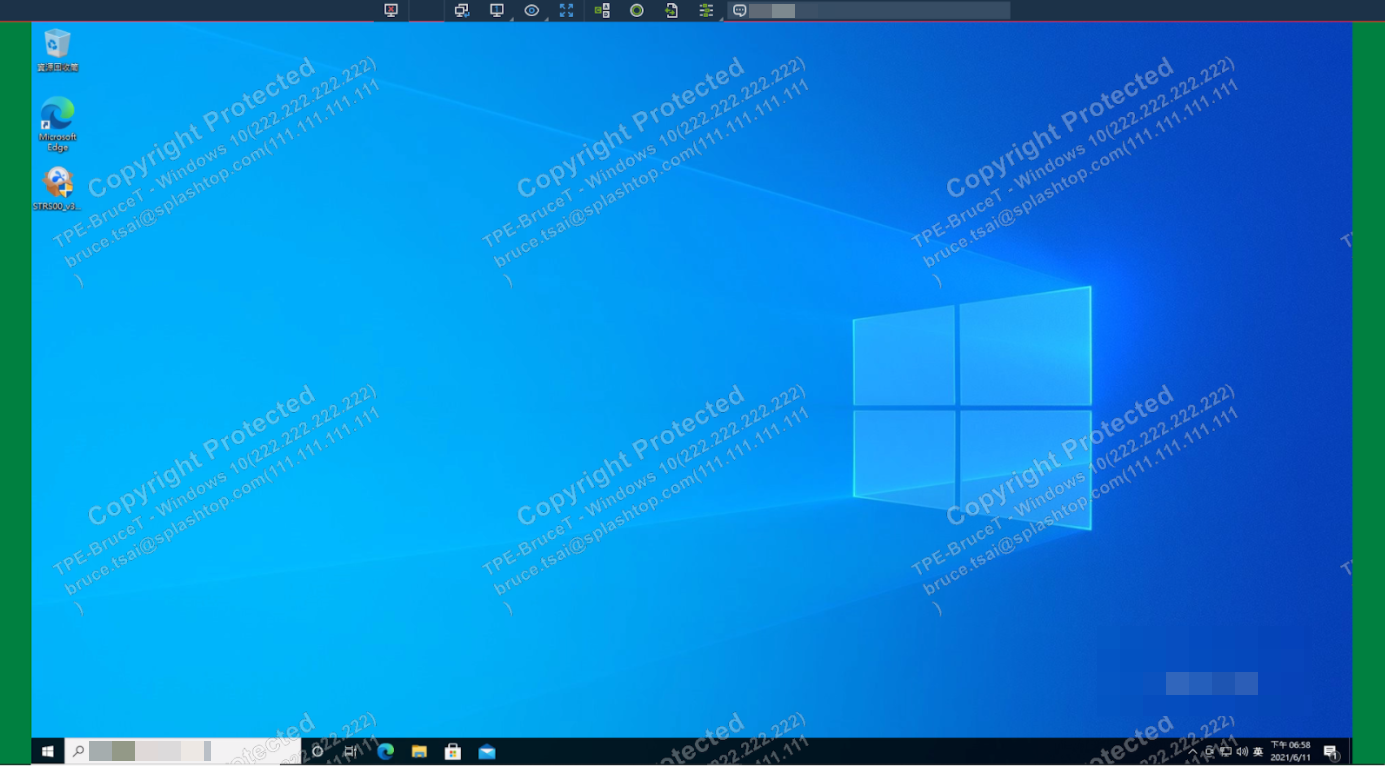Open Mail app from the taskbar
1385x766 pixels.
tap(487, 752)
